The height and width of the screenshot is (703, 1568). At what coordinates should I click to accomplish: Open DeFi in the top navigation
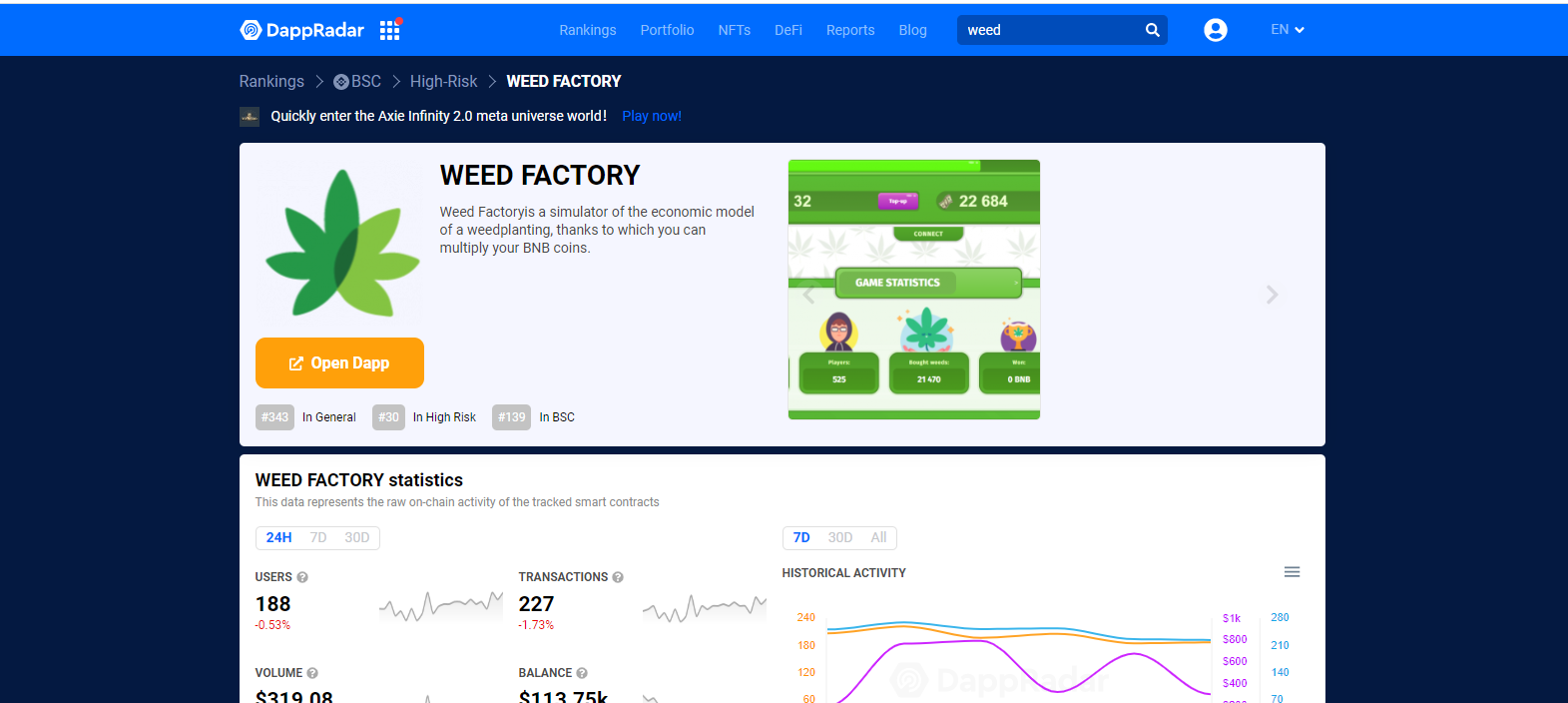(x=788, y=30)
